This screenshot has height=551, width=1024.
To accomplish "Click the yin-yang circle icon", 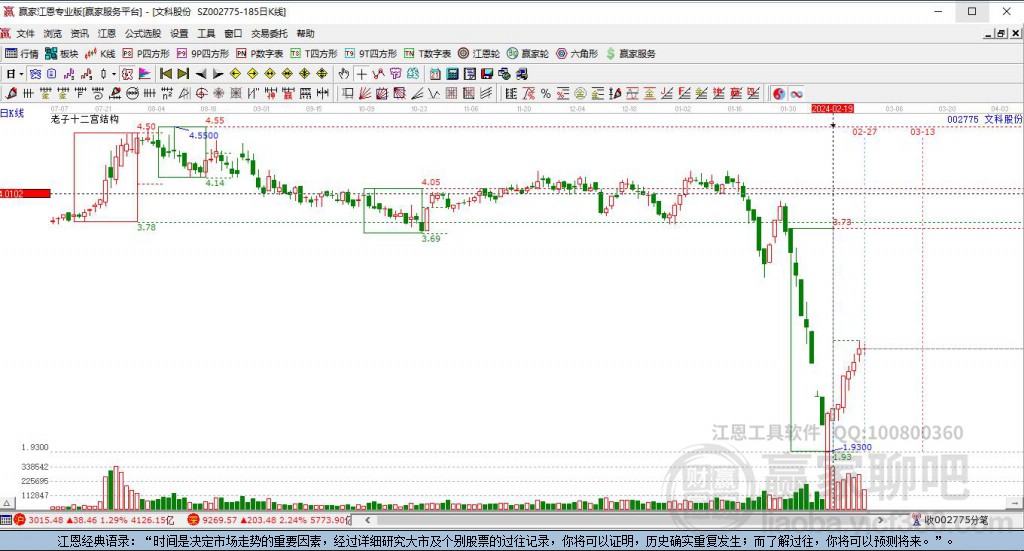I will click(x=778, y=93).
